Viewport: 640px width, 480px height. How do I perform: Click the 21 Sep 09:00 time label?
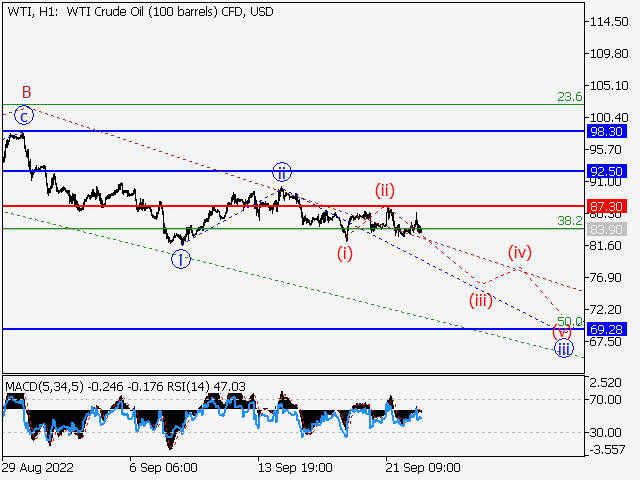coord(423,468)
